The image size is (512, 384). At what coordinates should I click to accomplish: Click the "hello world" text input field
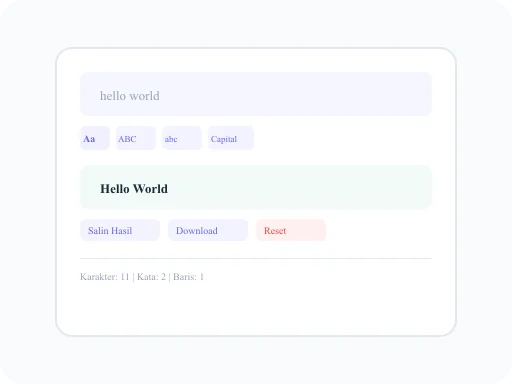[256, 94]
